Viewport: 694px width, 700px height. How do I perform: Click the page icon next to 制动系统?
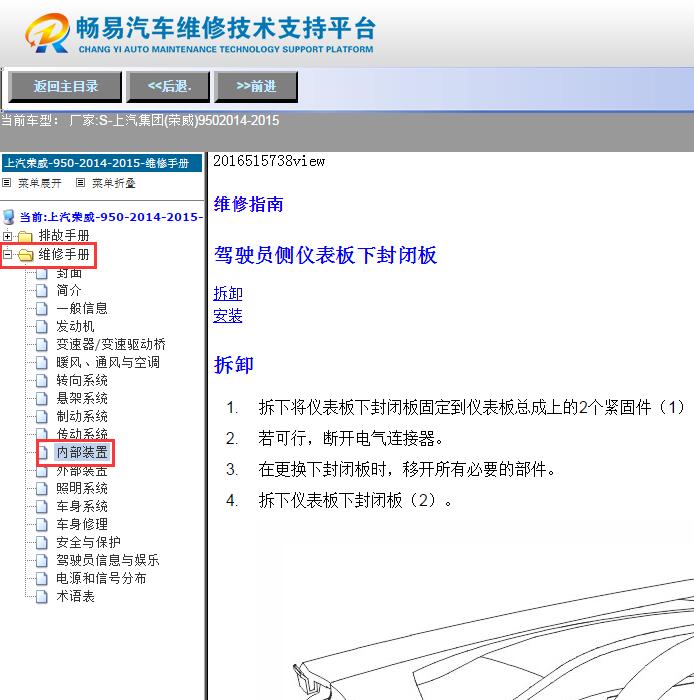tap(42, 417)
